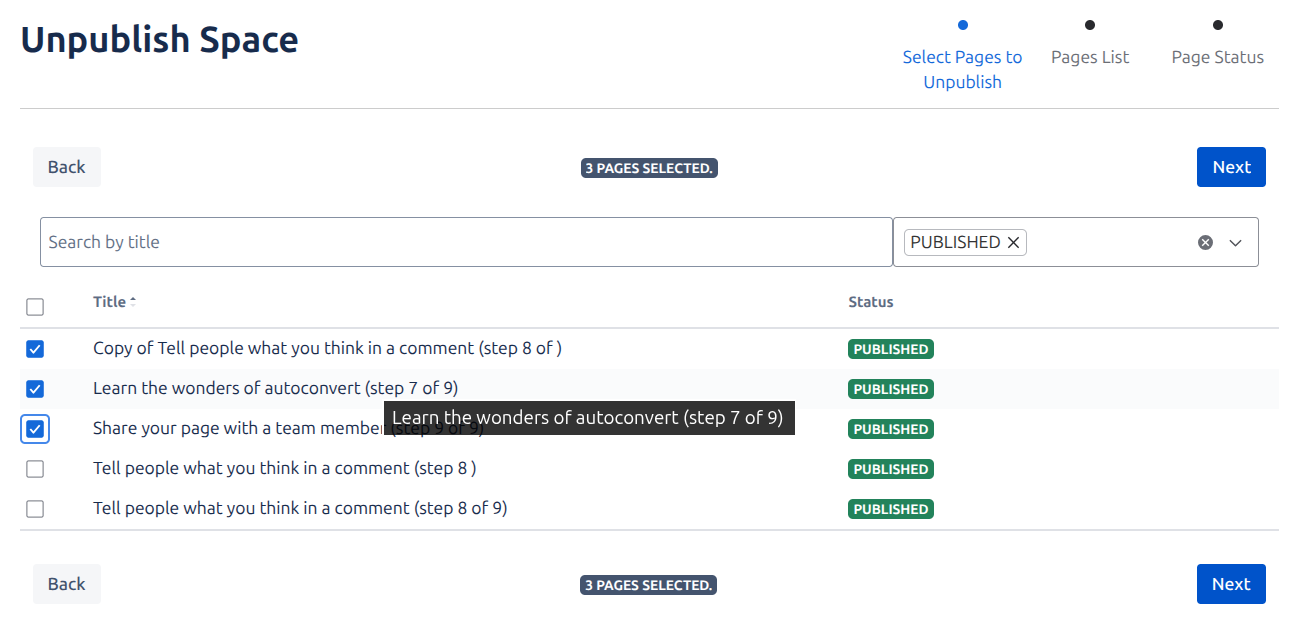The width and height of the screenshot is (1292, 638).
Task: Toggle the select-all checkbox in the header
Action: (35, 307)
